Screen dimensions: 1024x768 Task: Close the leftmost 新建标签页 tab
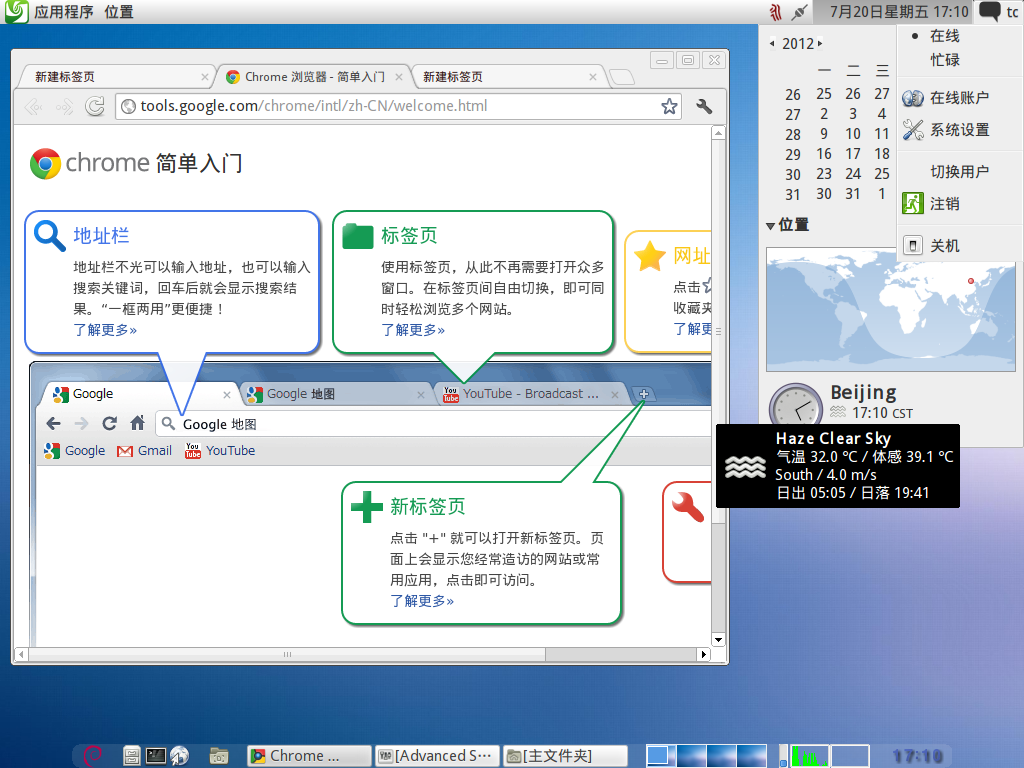pos(204,77)
